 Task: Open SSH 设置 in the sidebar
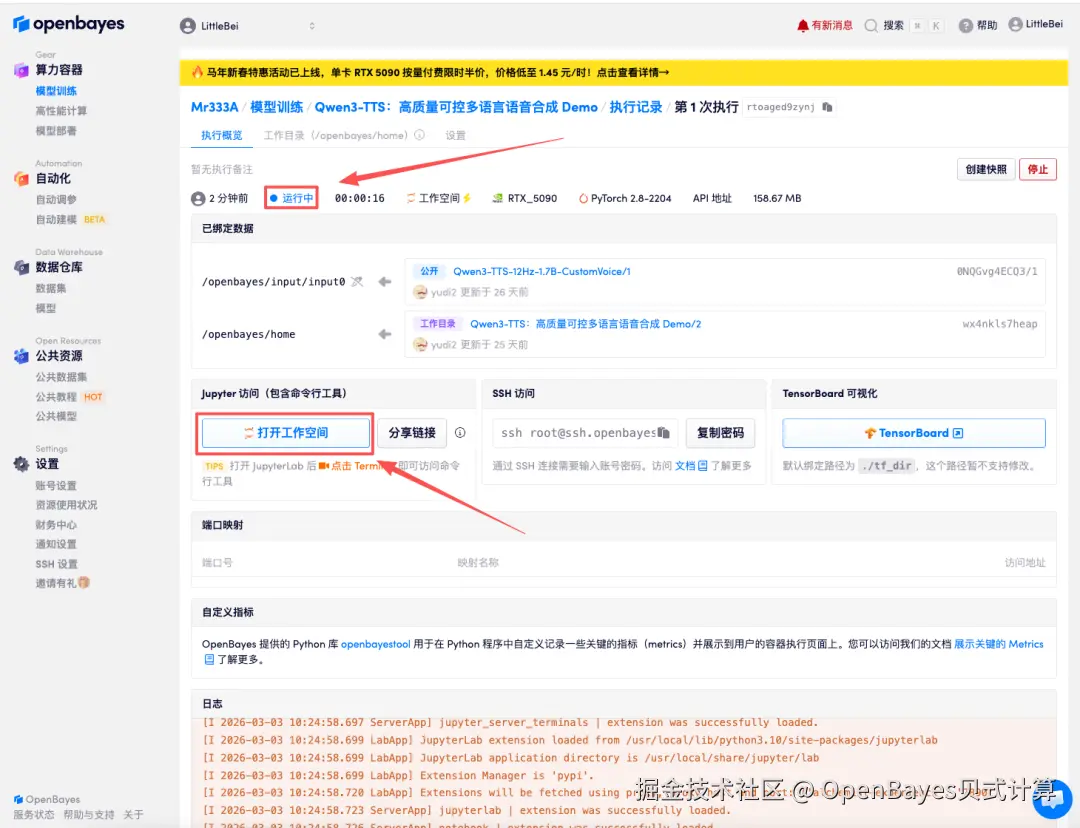(x=56, y=564)
